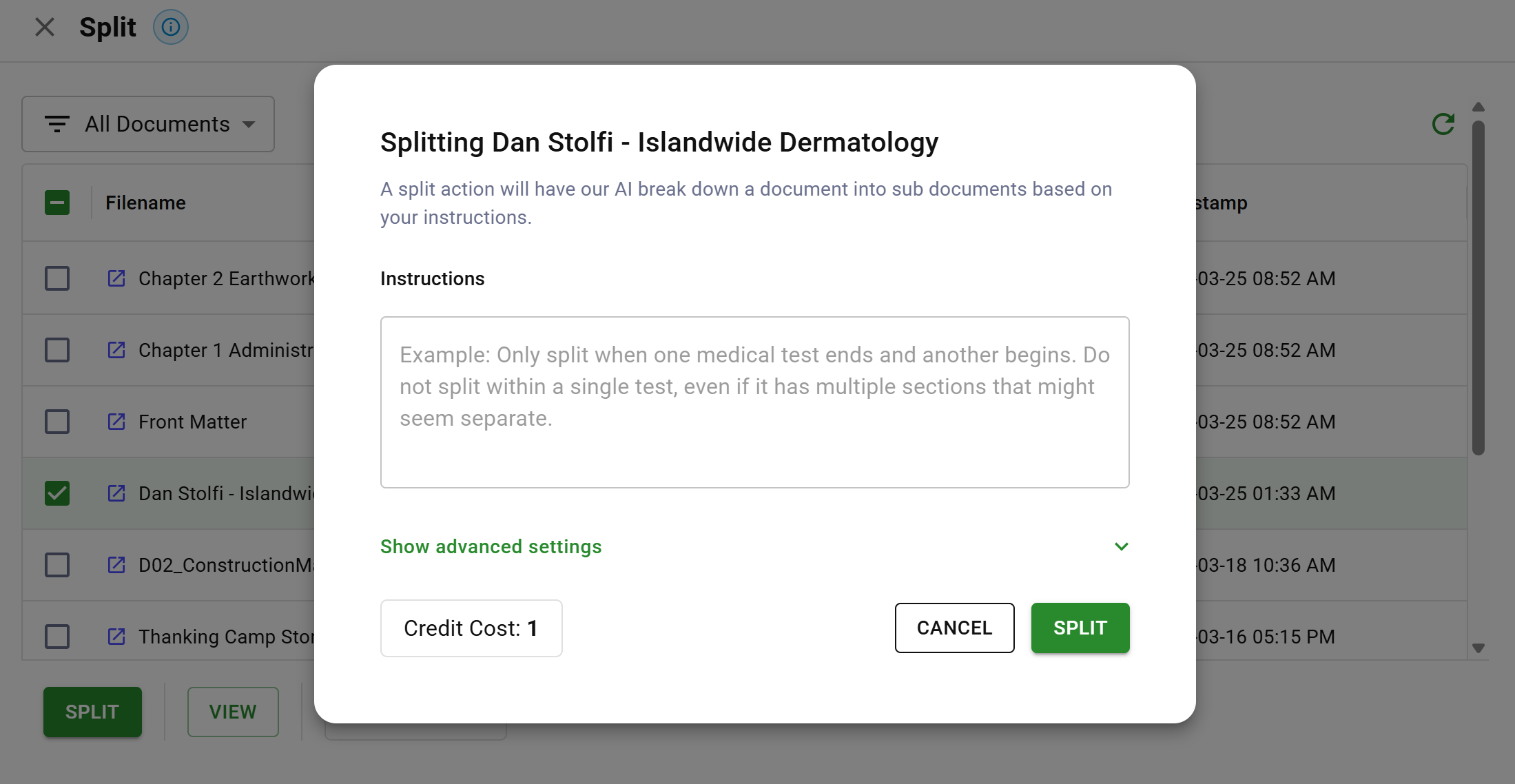Click the chevron next to advanced settings
The height and width of the screenshot is (784, 1515).
(x=1121, y=546)
